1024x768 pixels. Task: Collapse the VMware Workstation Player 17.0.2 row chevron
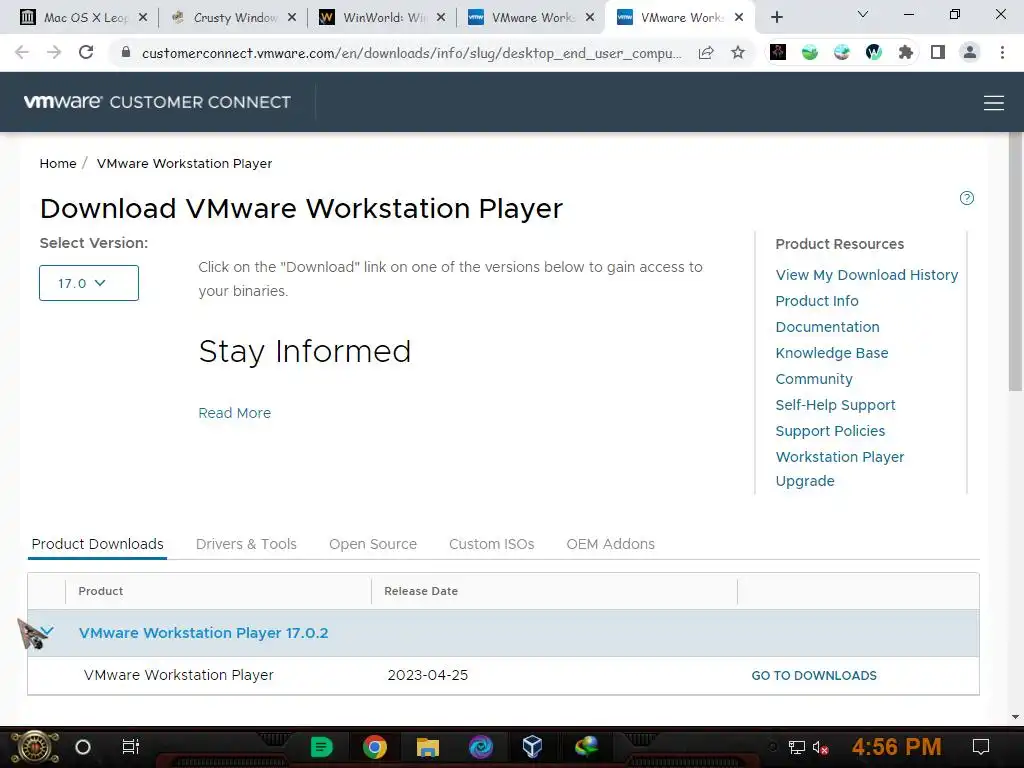pos(46,632)
